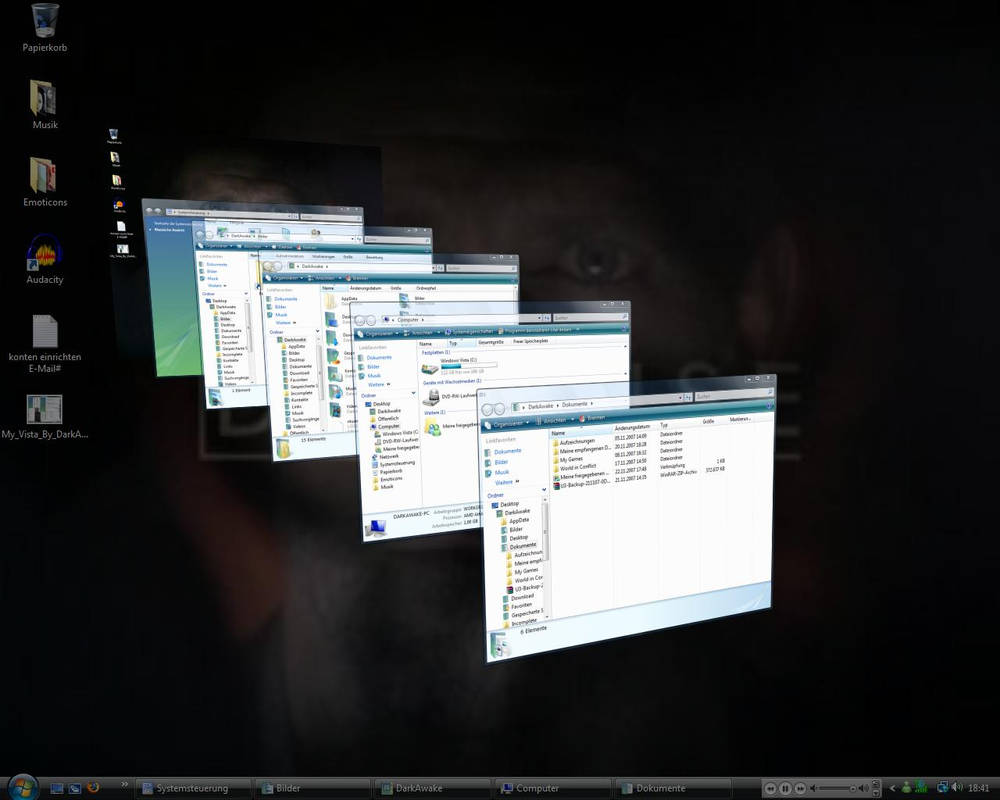This screenshot has height=800, width=1000.
Task: Open the Organisieren dropdown menu
Action: (x=508, y=422)
